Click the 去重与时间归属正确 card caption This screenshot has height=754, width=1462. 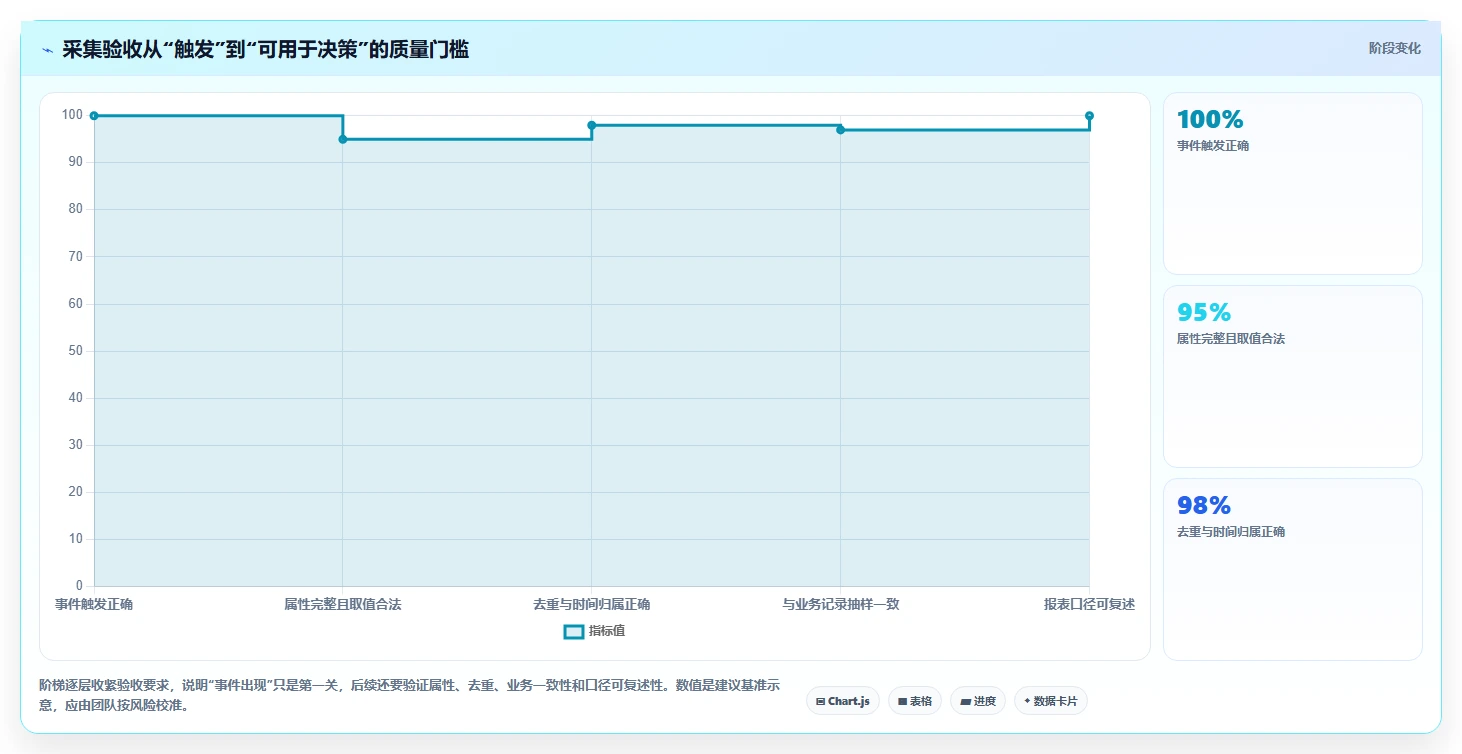tap(1231, 532)
